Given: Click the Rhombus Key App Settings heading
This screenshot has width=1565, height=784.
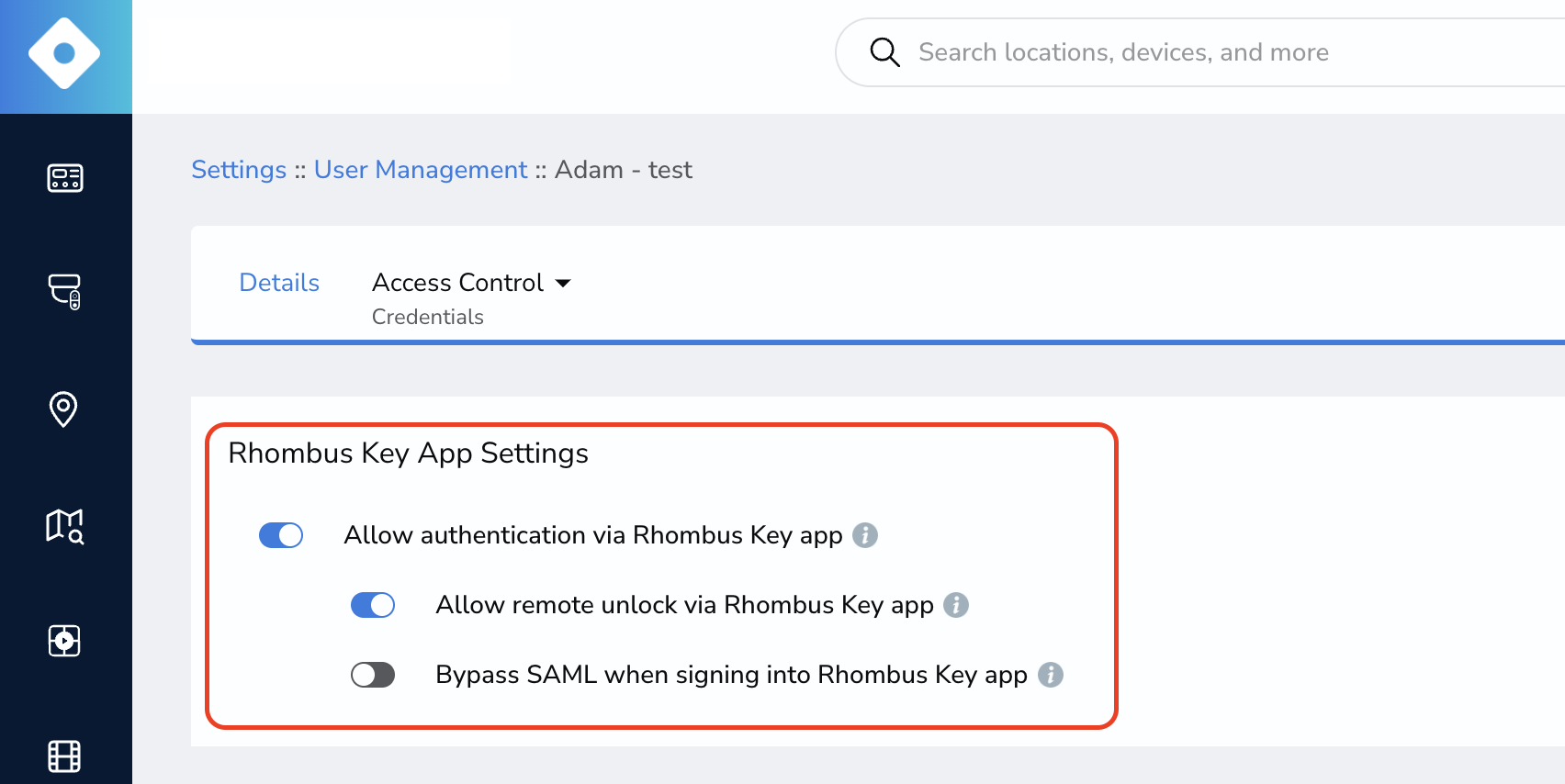Looking at the screenshot, I should coord(408,454).
